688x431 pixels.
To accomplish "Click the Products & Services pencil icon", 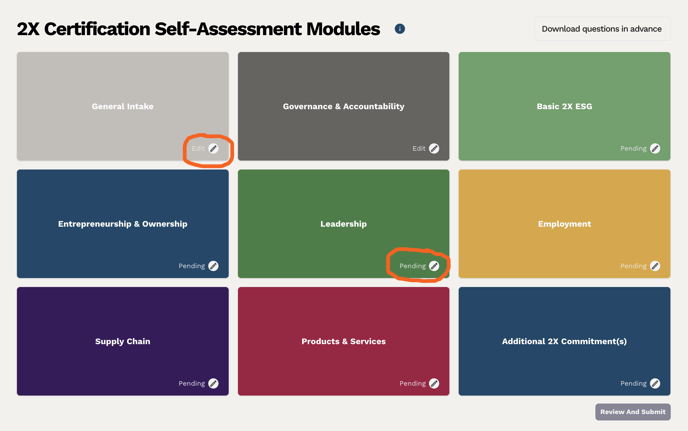I will click(434, 383).
